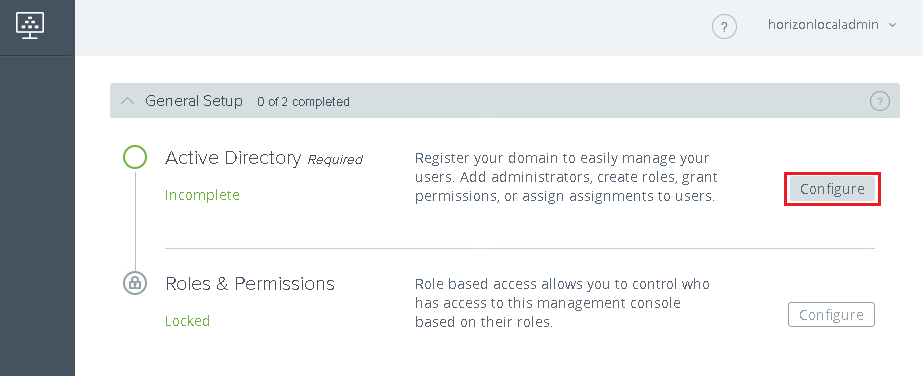Select the Locked status text
923x376 pixels.
coord(187,321)
